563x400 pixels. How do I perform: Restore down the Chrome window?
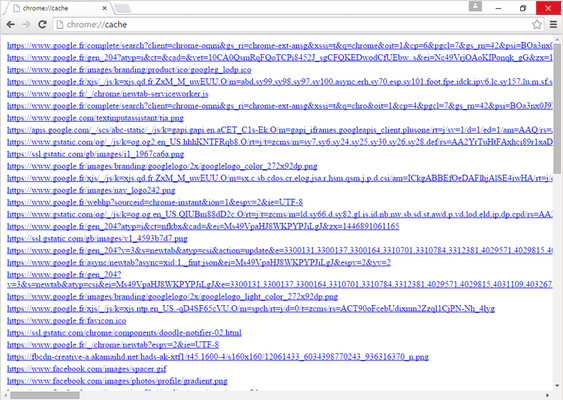523,8
